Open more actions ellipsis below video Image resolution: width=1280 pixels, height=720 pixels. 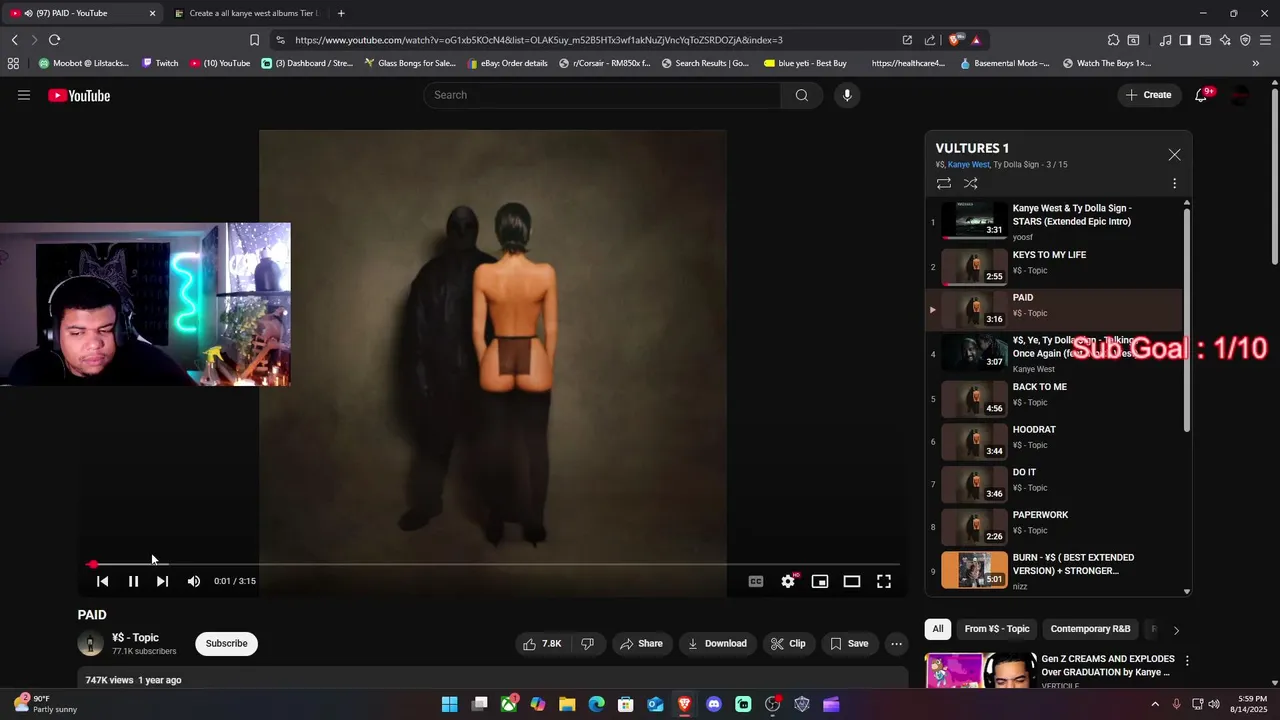(897, 644)
